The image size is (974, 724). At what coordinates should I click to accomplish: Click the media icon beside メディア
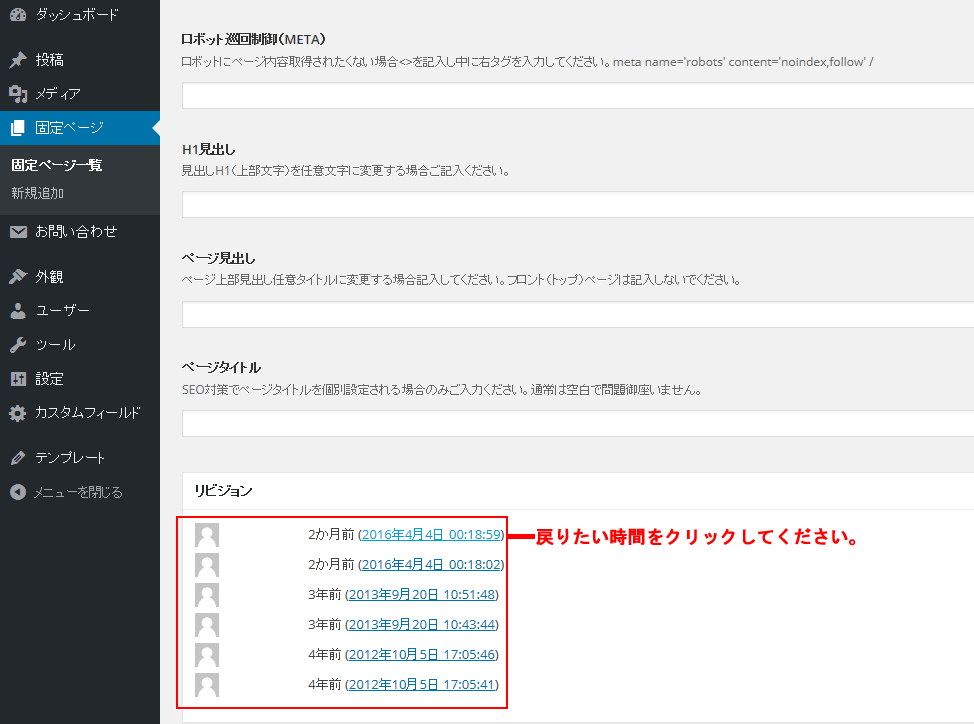[18, 94]
